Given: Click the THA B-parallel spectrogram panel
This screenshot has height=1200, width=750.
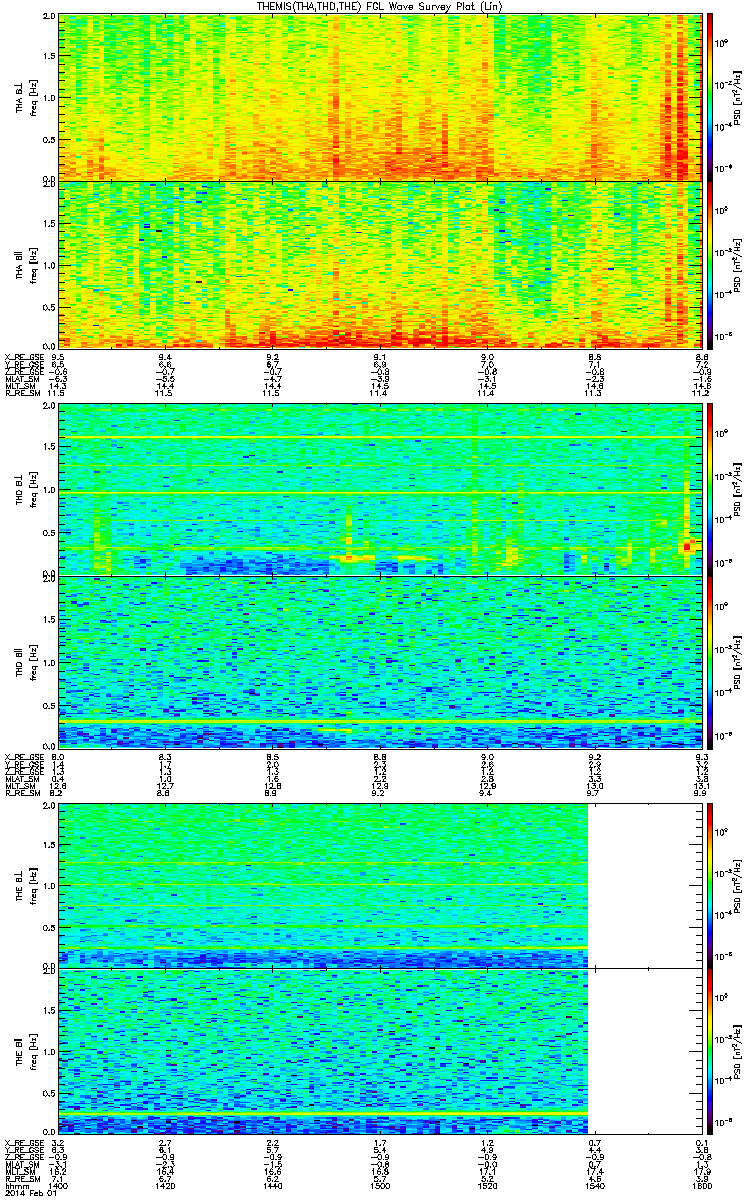Looking at the screenshot, I should tap(378, 263).
